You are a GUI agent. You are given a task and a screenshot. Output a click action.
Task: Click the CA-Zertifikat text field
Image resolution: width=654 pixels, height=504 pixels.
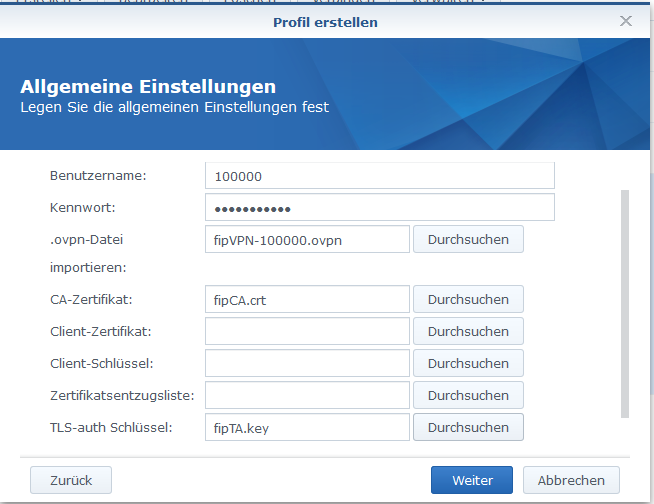[x=307, y=299]
